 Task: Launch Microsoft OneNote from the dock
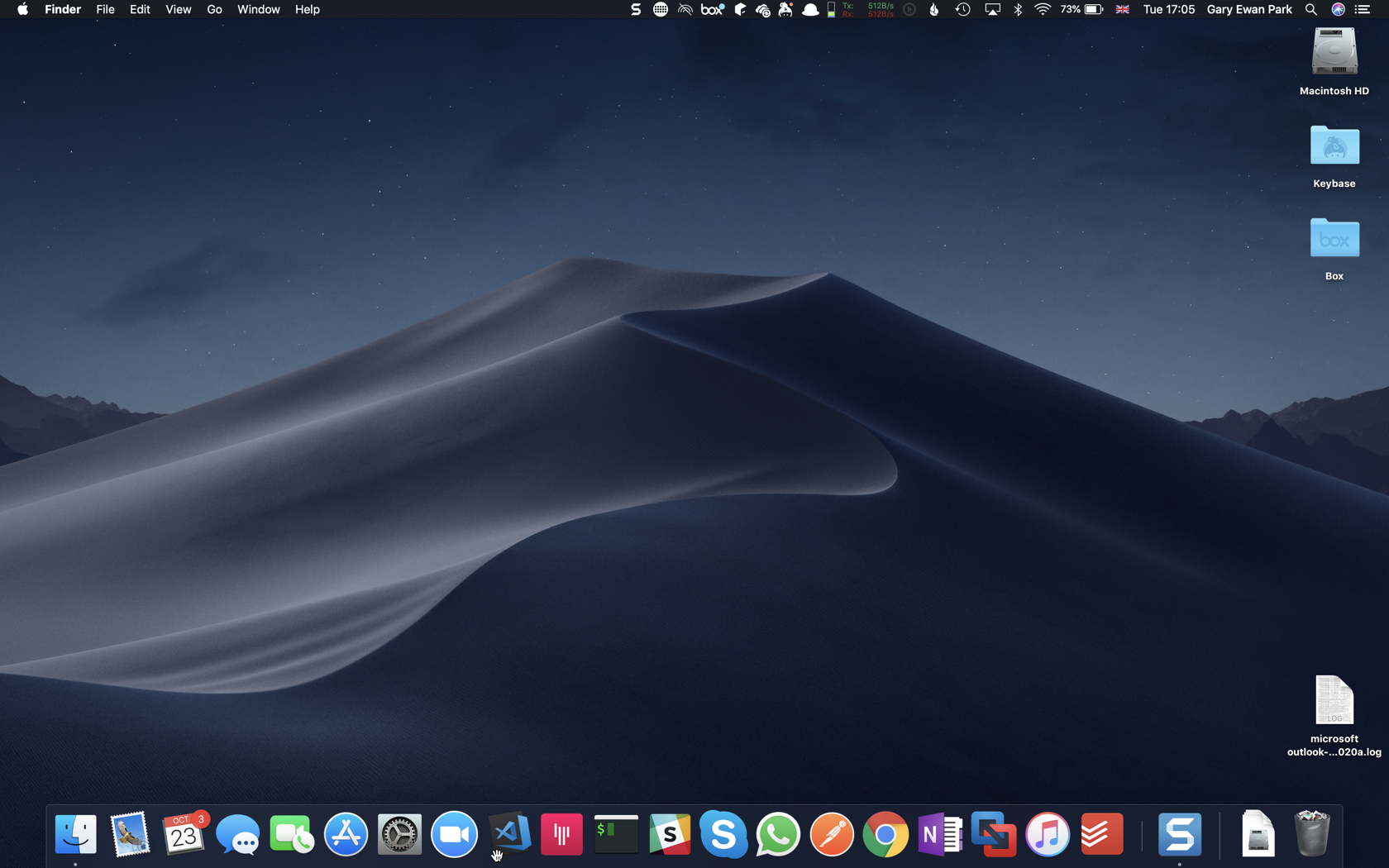939,835
